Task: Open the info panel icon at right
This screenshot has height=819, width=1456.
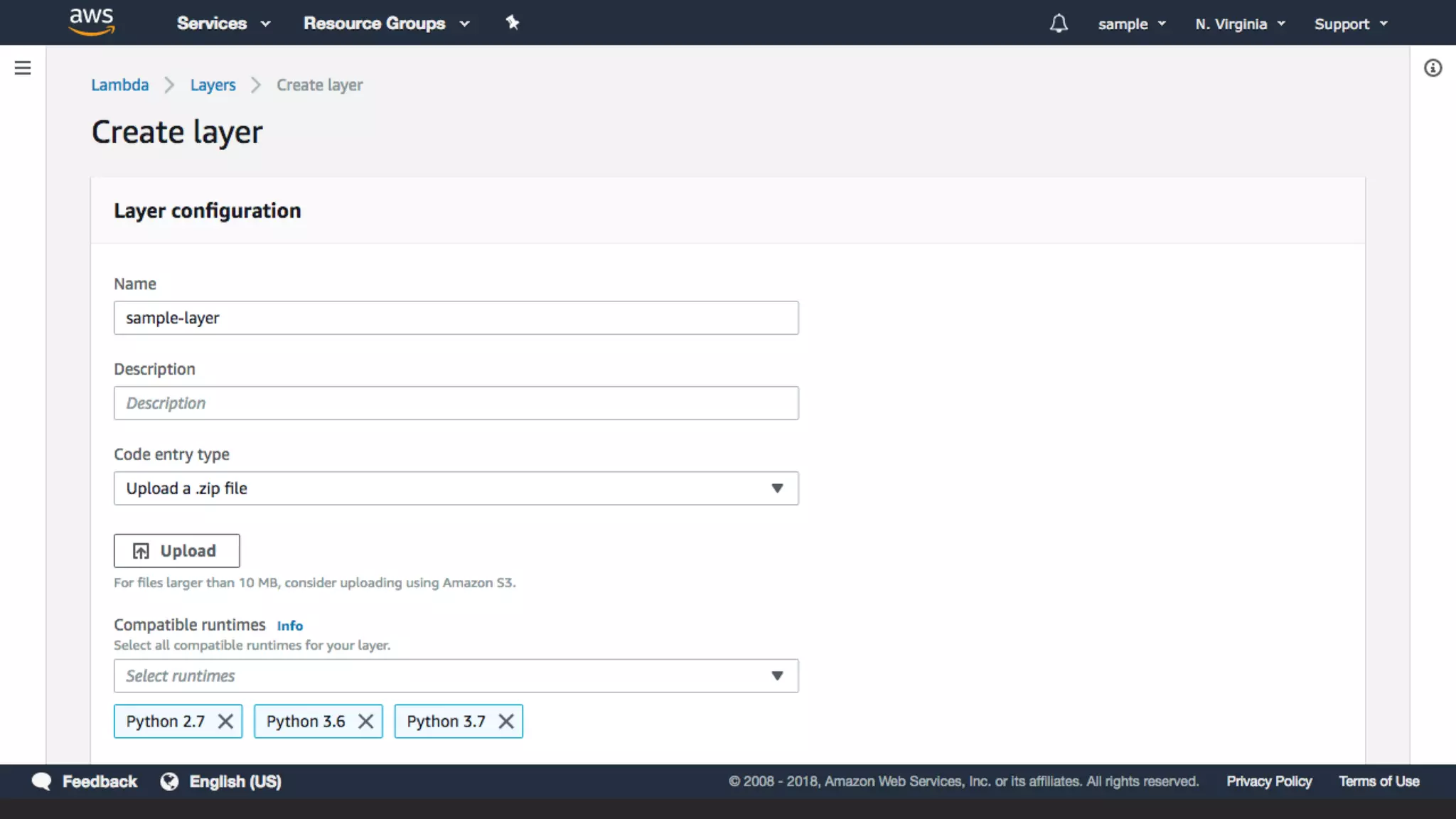Action: point(1433,68)
